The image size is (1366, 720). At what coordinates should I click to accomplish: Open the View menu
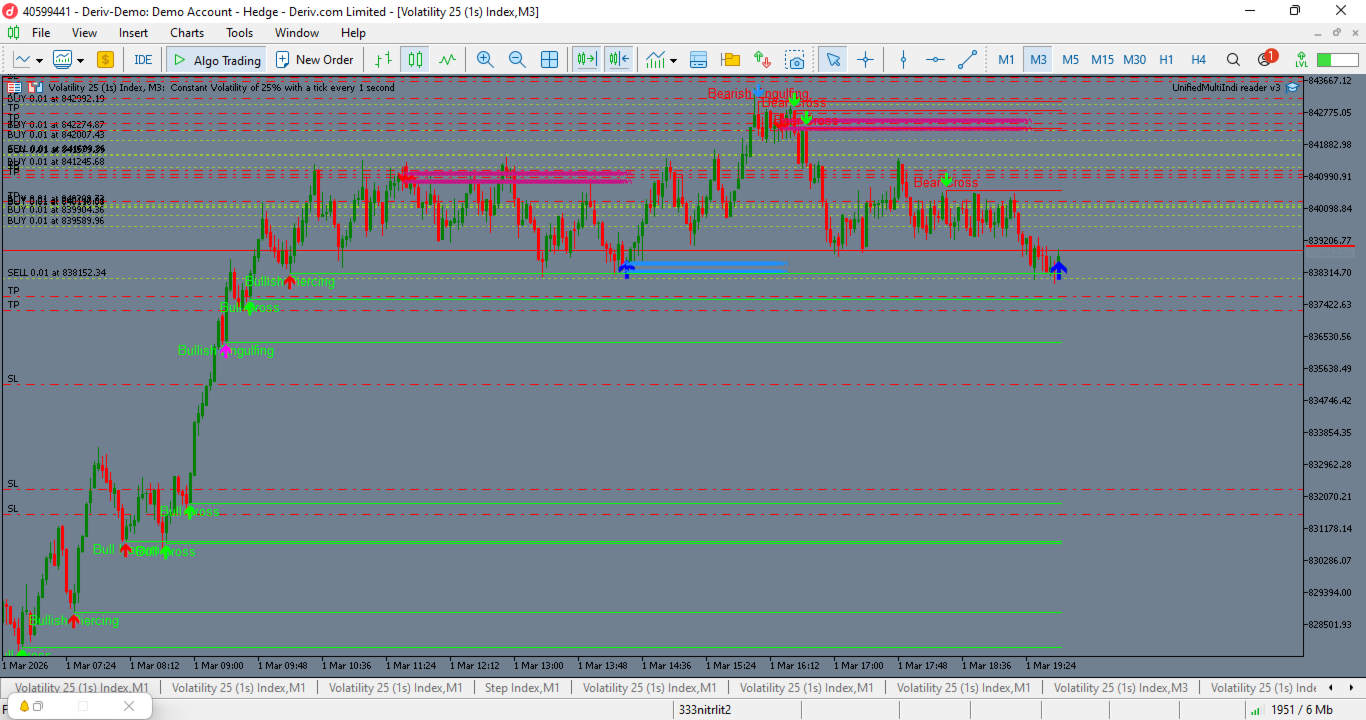(84, 33)
